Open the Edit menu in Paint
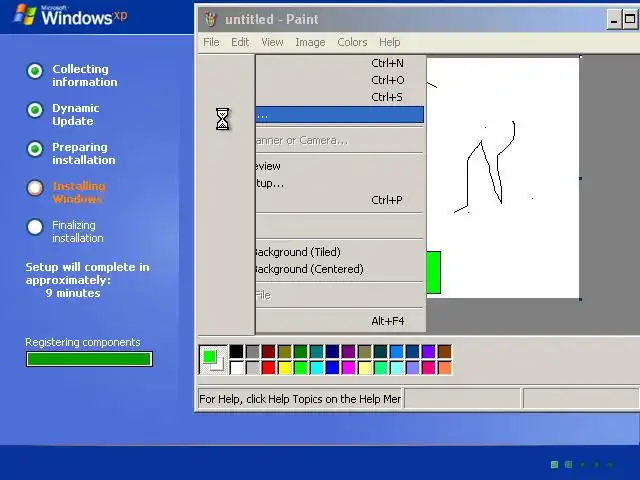The width and height of the screenshot is (640, 480). coord(240,42)
